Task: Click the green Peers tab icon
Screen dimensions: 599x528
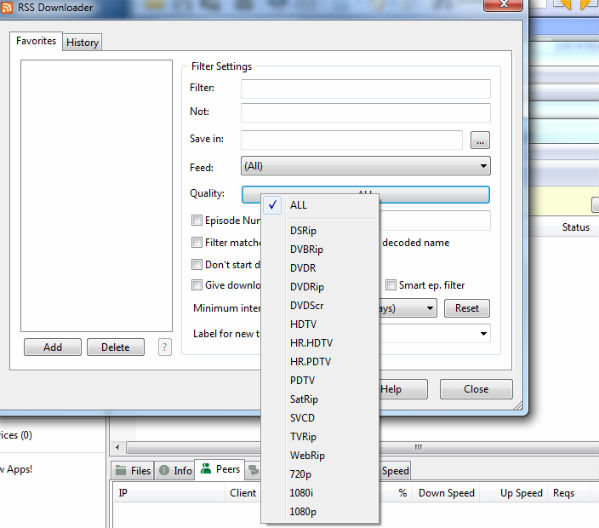Action: (x=206, y=469)
